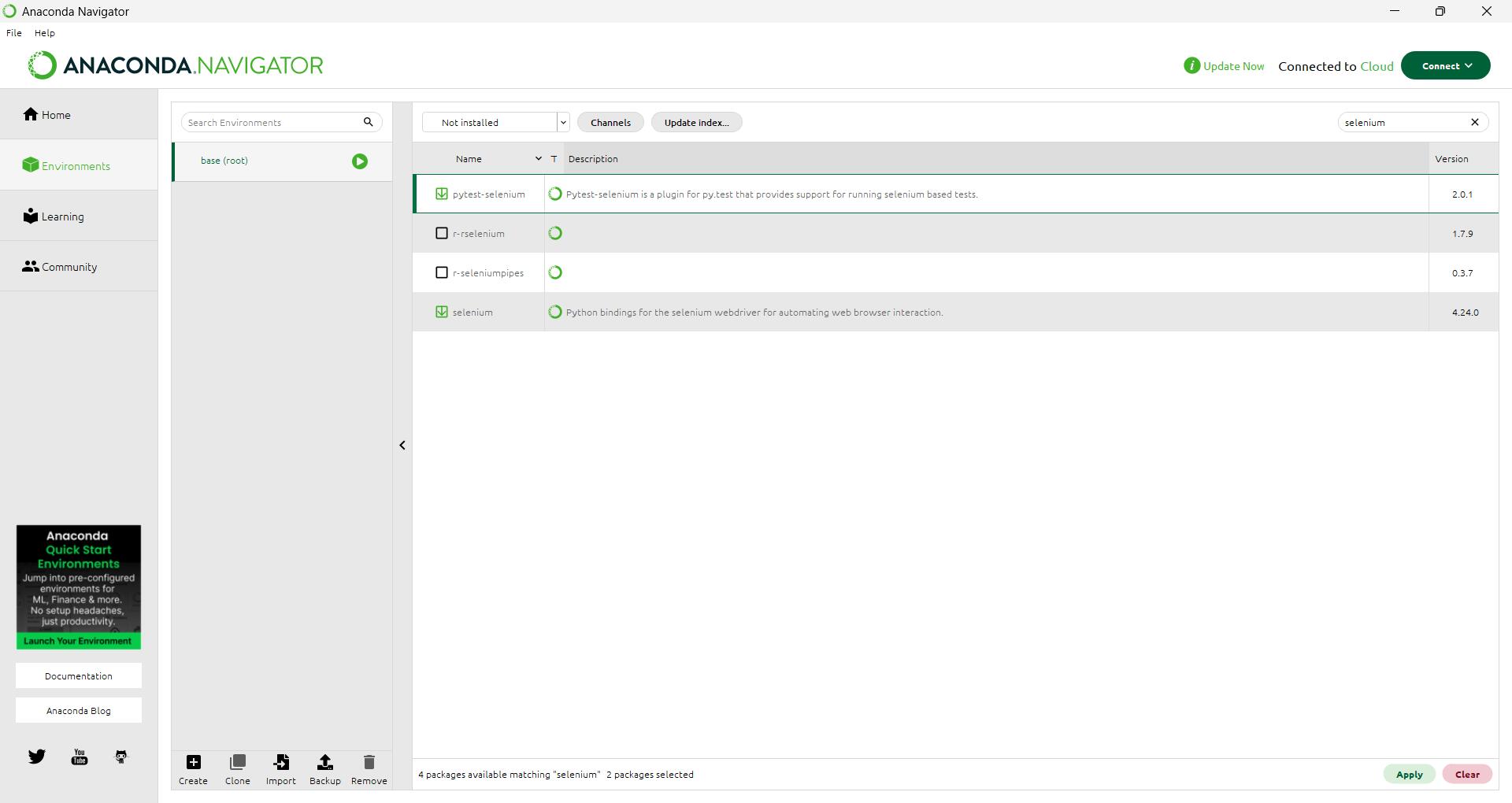Open the Anaconda YouTube link
Image resolution: width=1512 pixels, height=803 pixels.
click(80, 757)
